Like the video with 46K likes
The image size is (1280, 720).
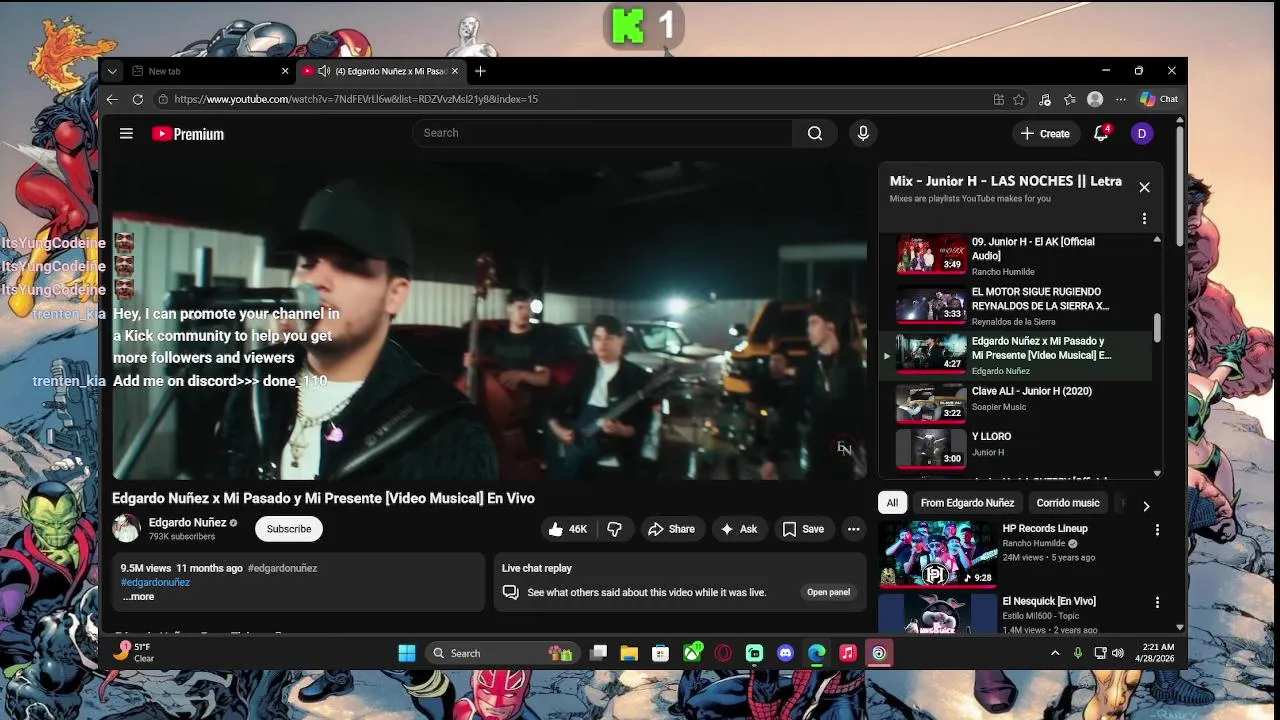point(567,529)
